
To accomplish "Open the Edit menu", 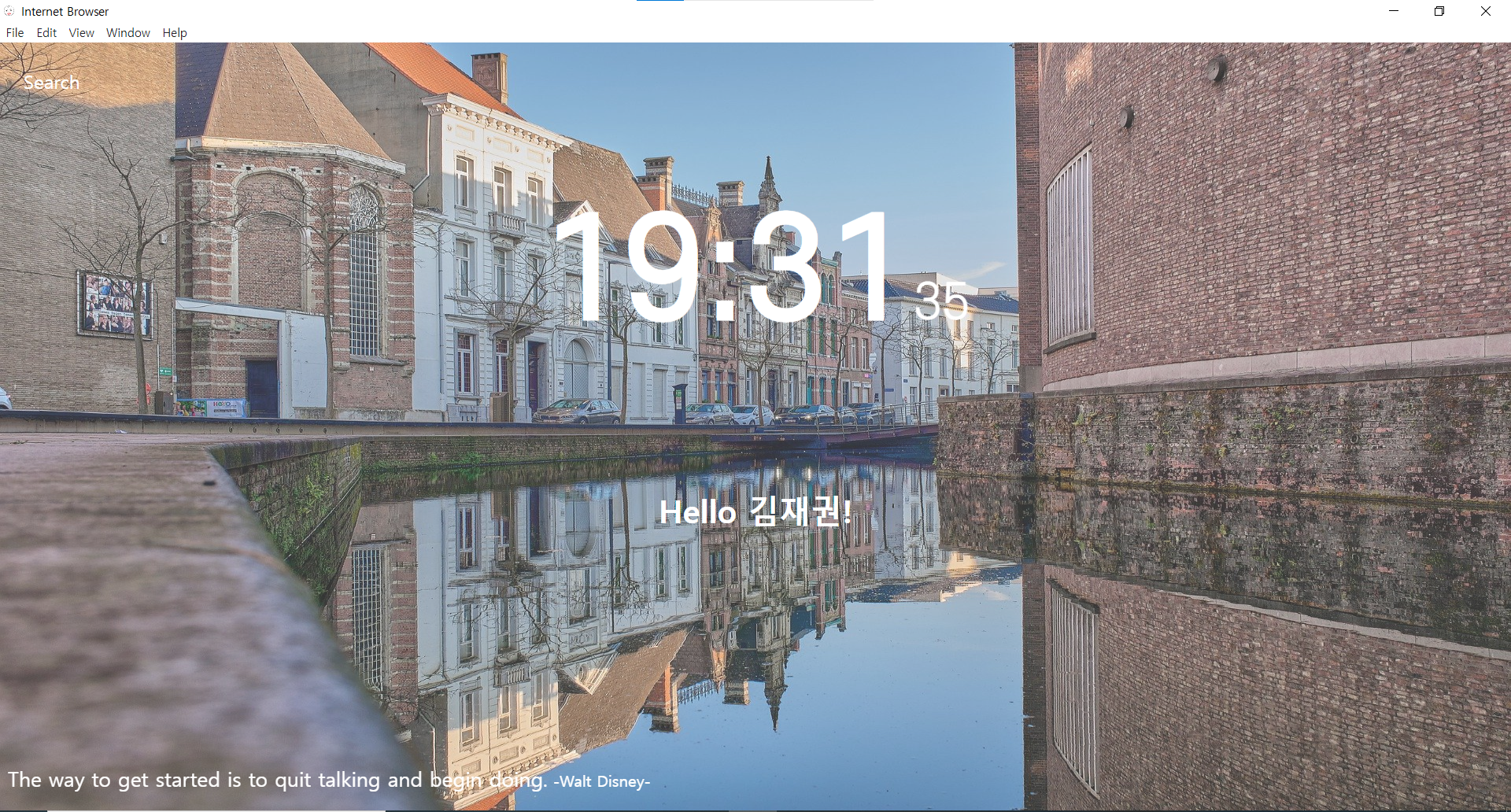I will tap(46, 33).
